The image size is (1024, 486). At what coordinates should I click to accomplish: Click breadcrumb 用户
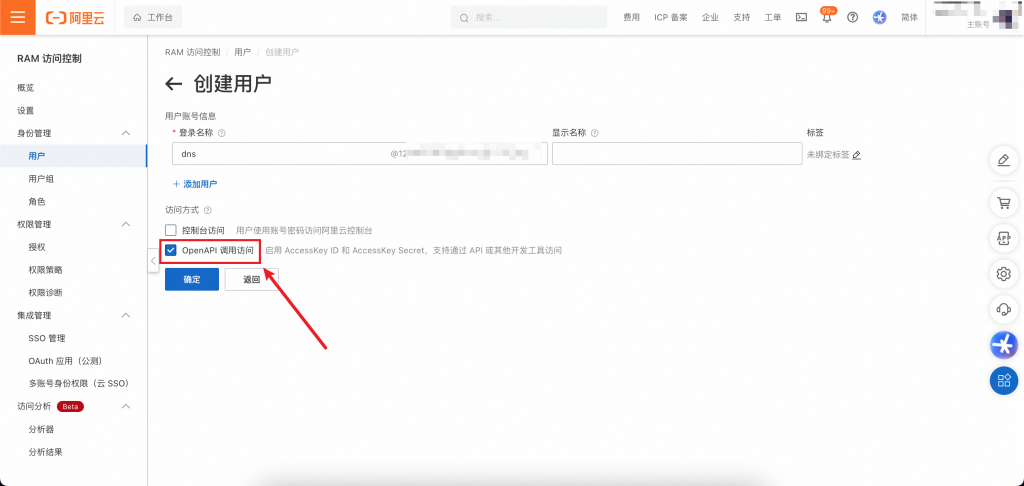[242, 52]
